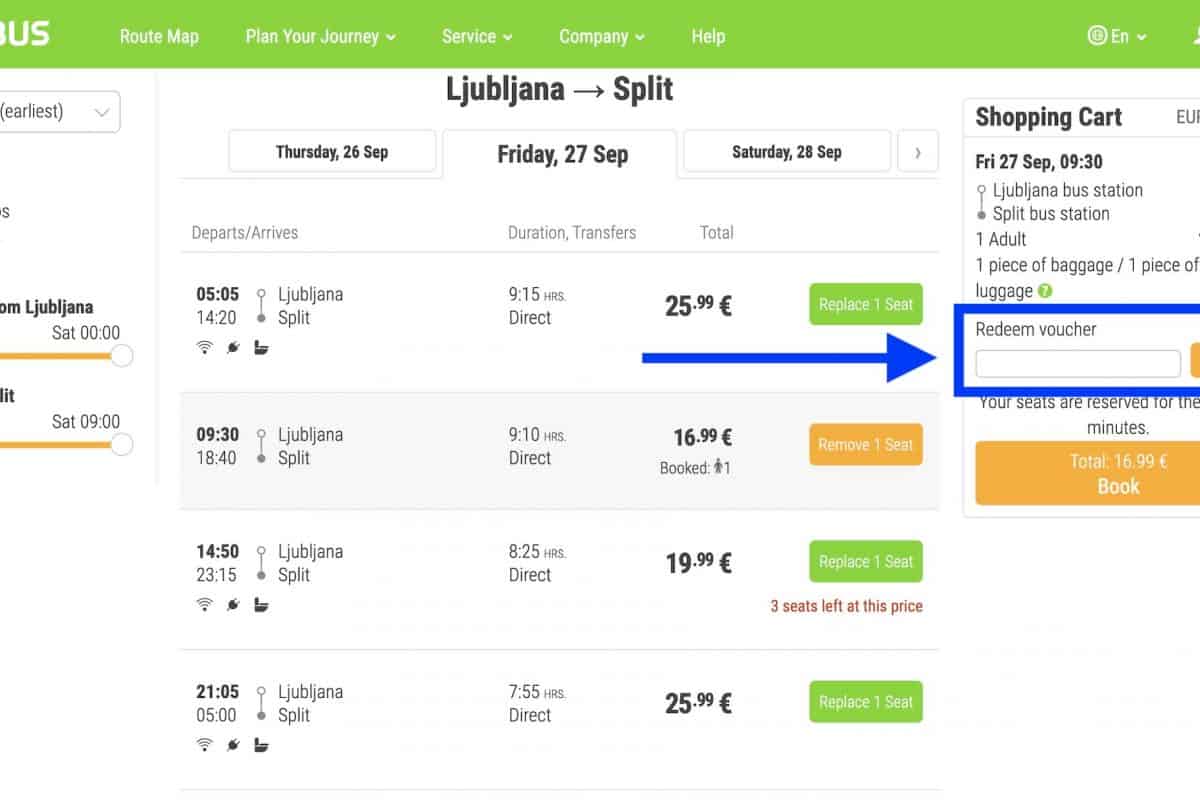Click the power outlet icon on the 14:50 trip
The width and height of the screenshot is (1200, 800).
[233, 605]
